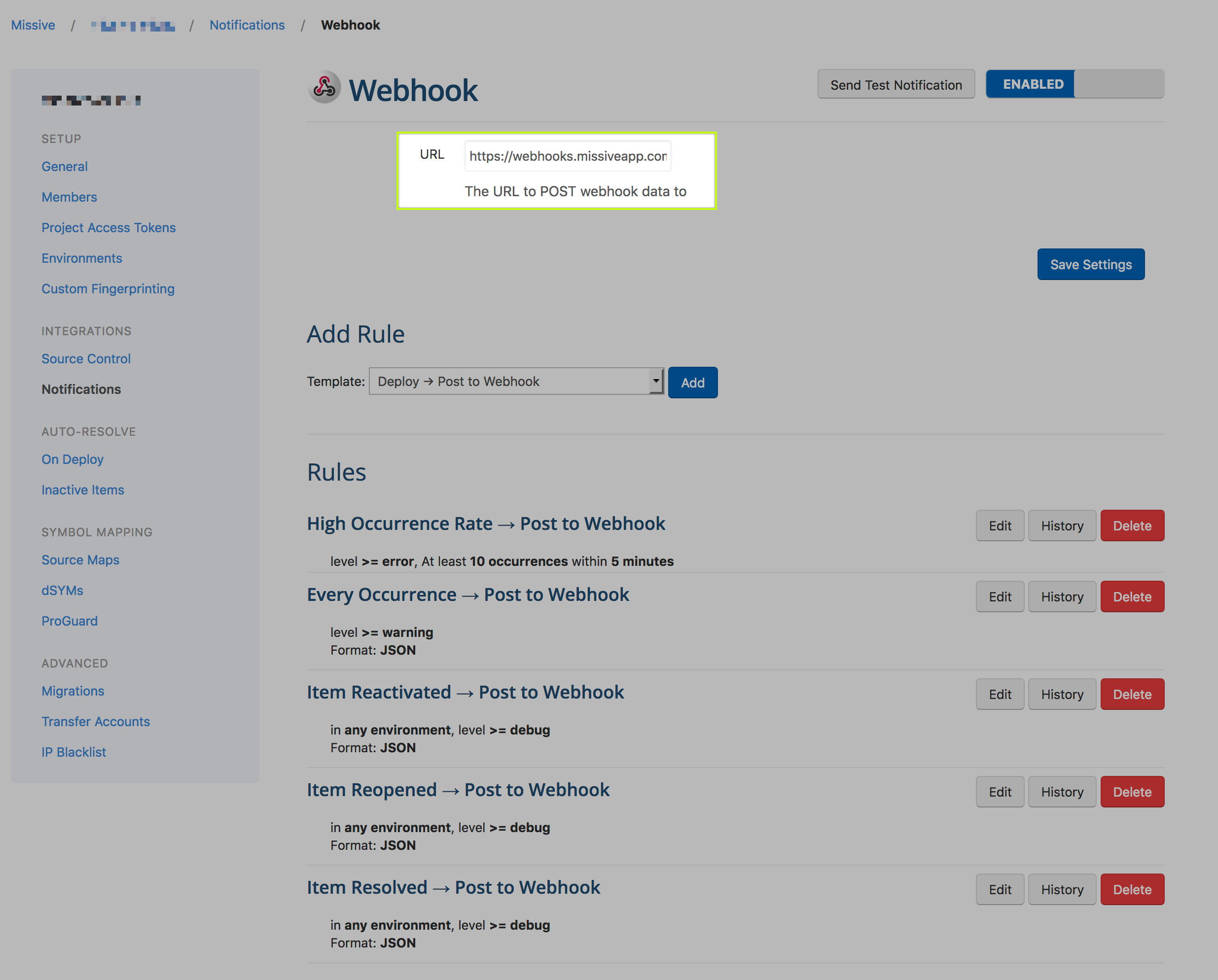Image resolution: width=1218 pixels, height=980 pixels.
Task: Click the Webhook logo icon
Action: (x=324, y=88)
